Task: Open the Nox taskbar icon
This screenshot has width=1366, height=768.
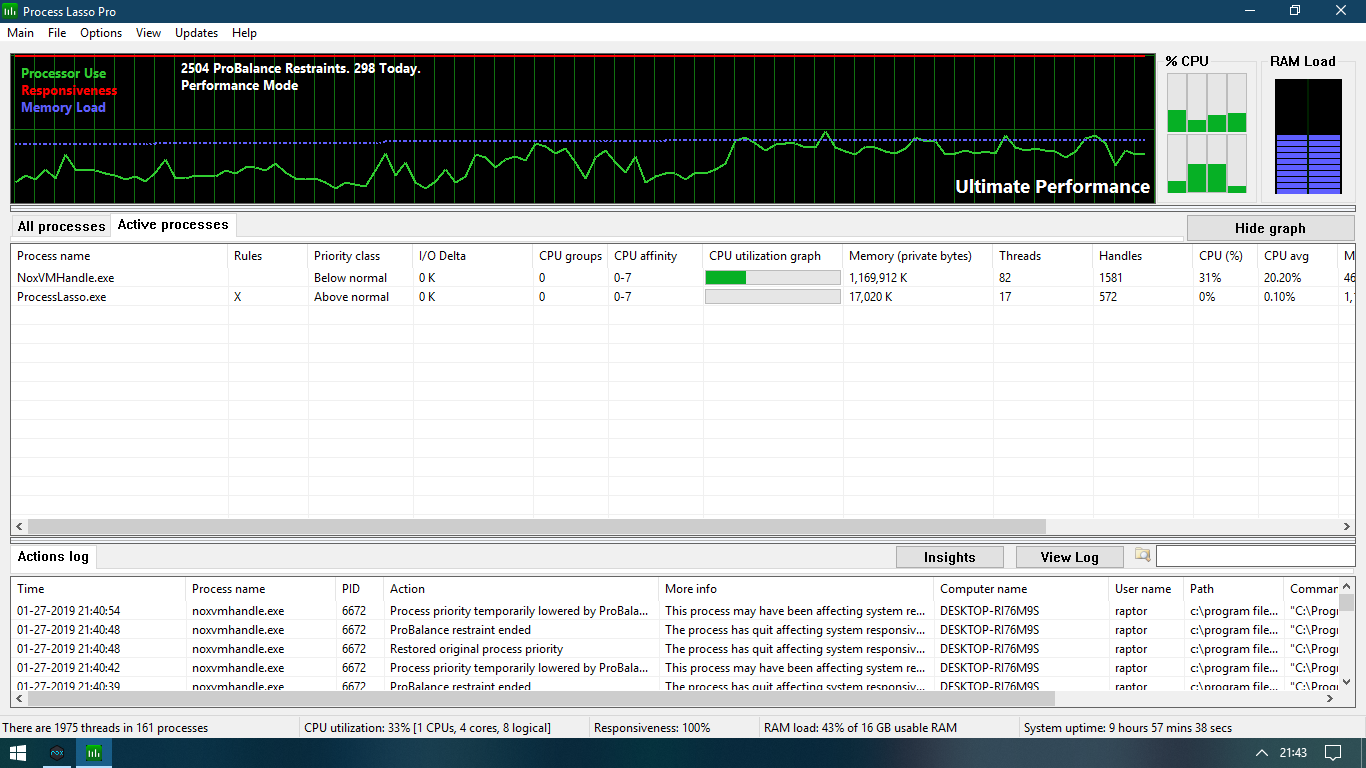Action: pyautogui.click(x=57, y=752)
